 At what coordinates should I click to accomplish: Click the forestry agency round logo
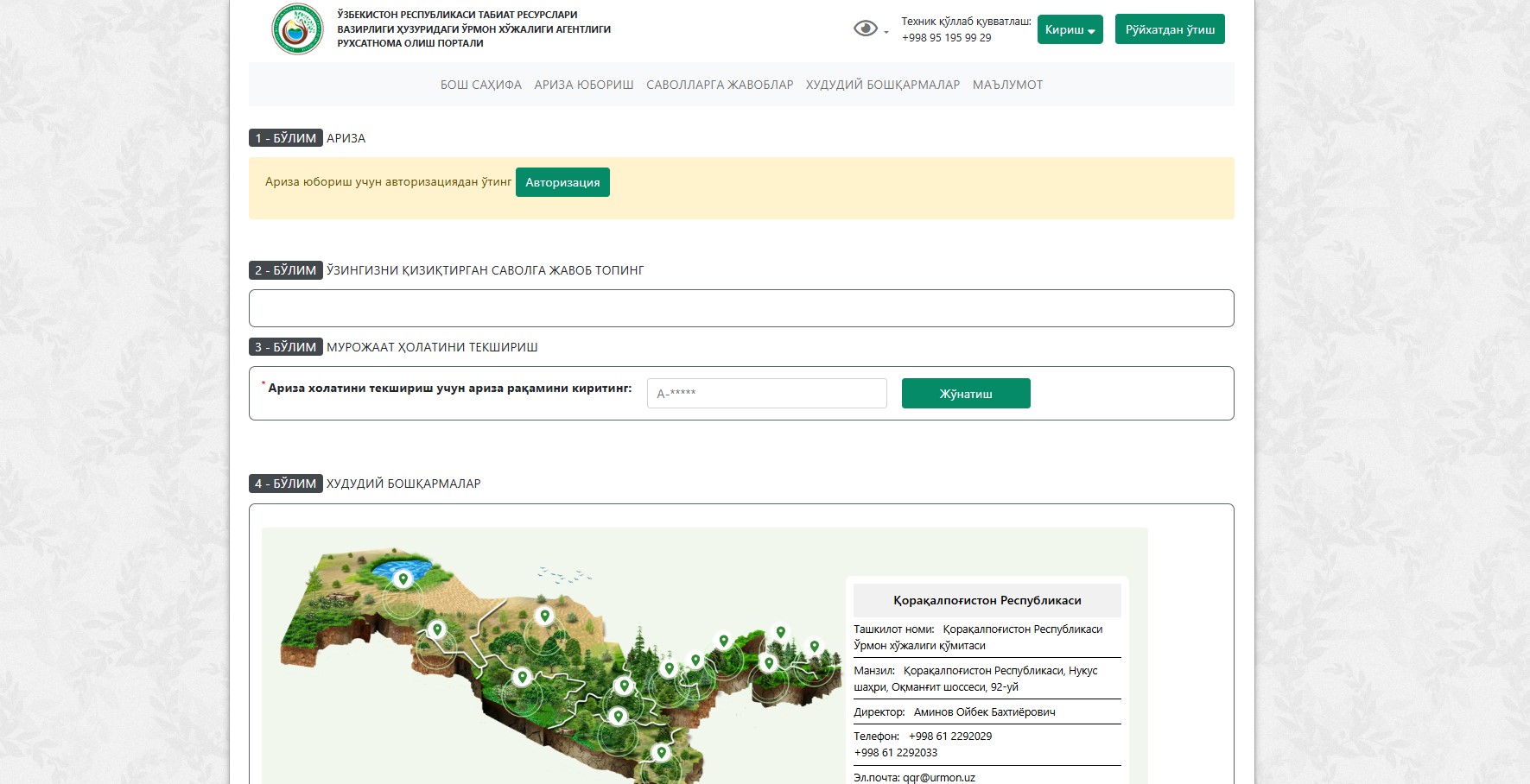[297, 29]
